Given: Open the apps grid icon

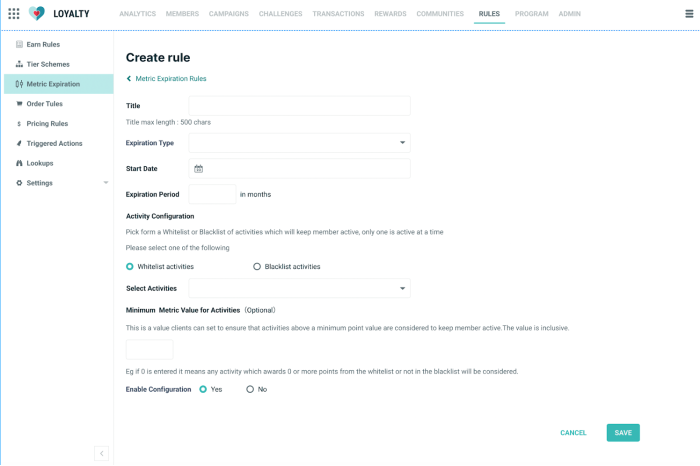Looking at the screenshot, I should (x=14, y=14).
